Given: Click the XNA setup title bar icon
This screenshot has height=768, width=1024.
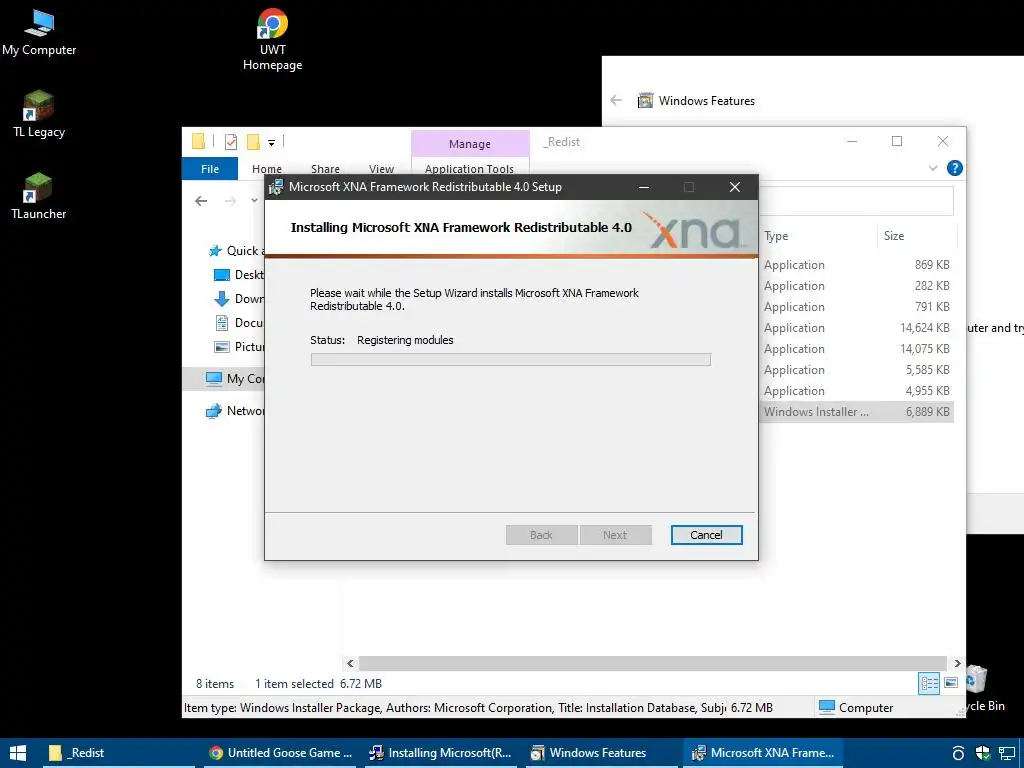Looking at the screenshot, I should (x=276, y=187).
